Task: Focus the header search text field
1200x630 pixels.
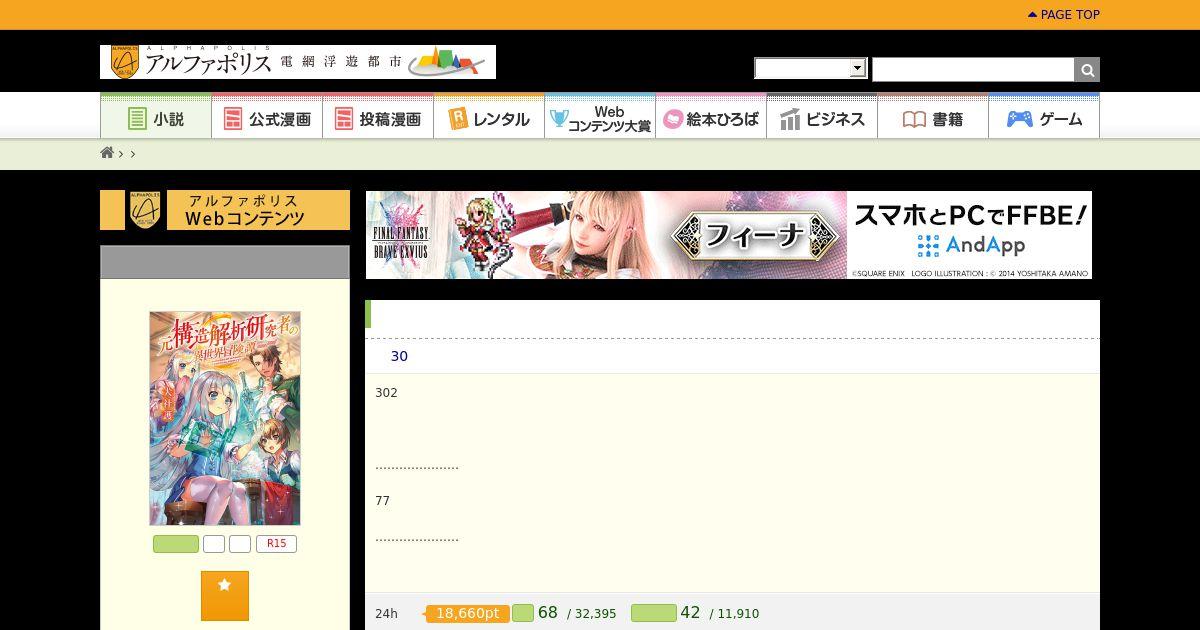Action: 973,69
